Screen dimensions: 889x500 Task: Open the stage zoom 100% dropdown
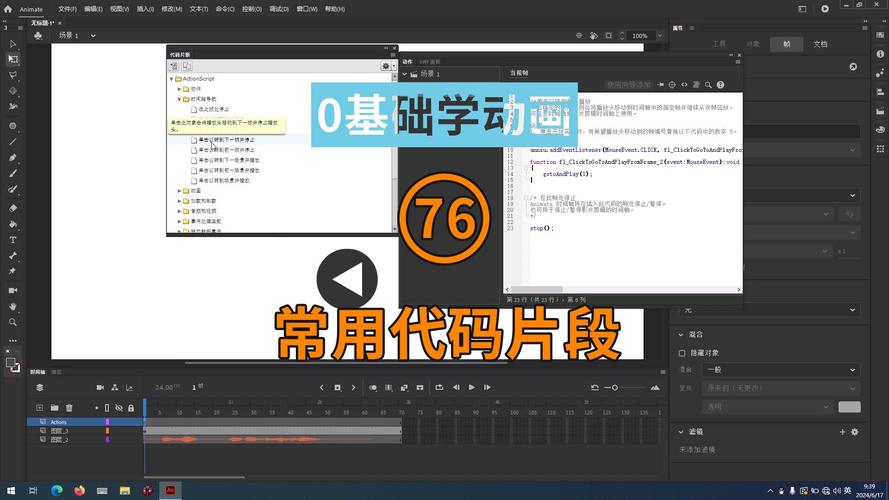pos(660,35)
